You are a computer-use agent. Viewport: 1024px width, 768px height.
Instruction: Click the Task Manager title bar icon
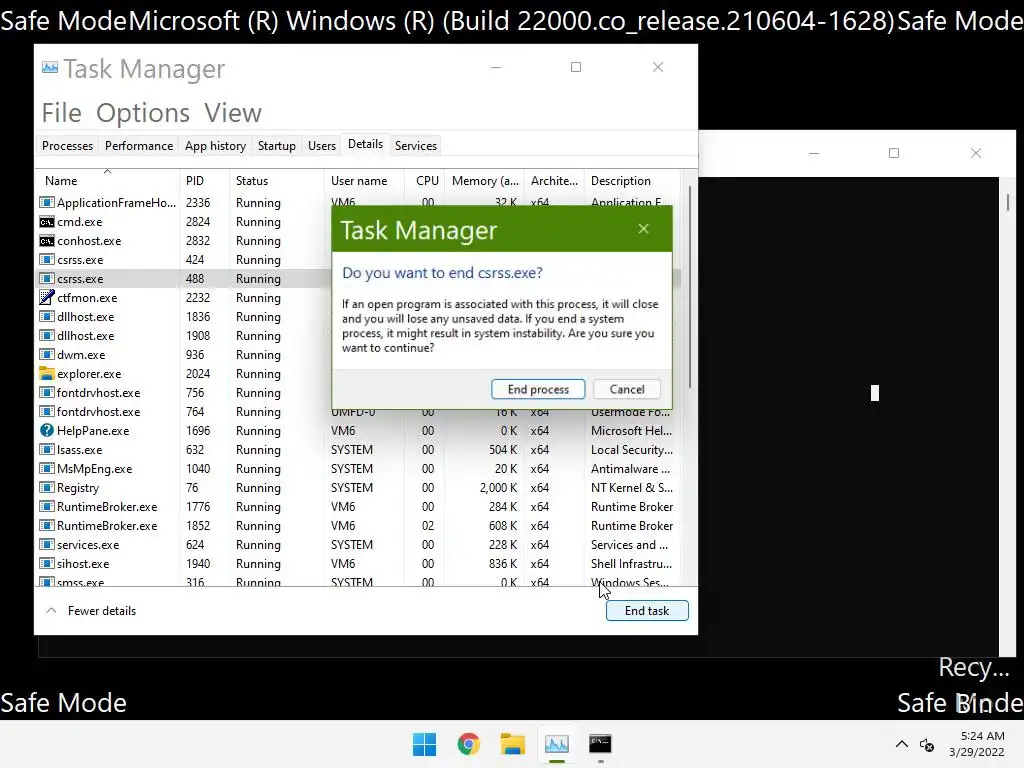pyautogui.click(x=50, y=68)
